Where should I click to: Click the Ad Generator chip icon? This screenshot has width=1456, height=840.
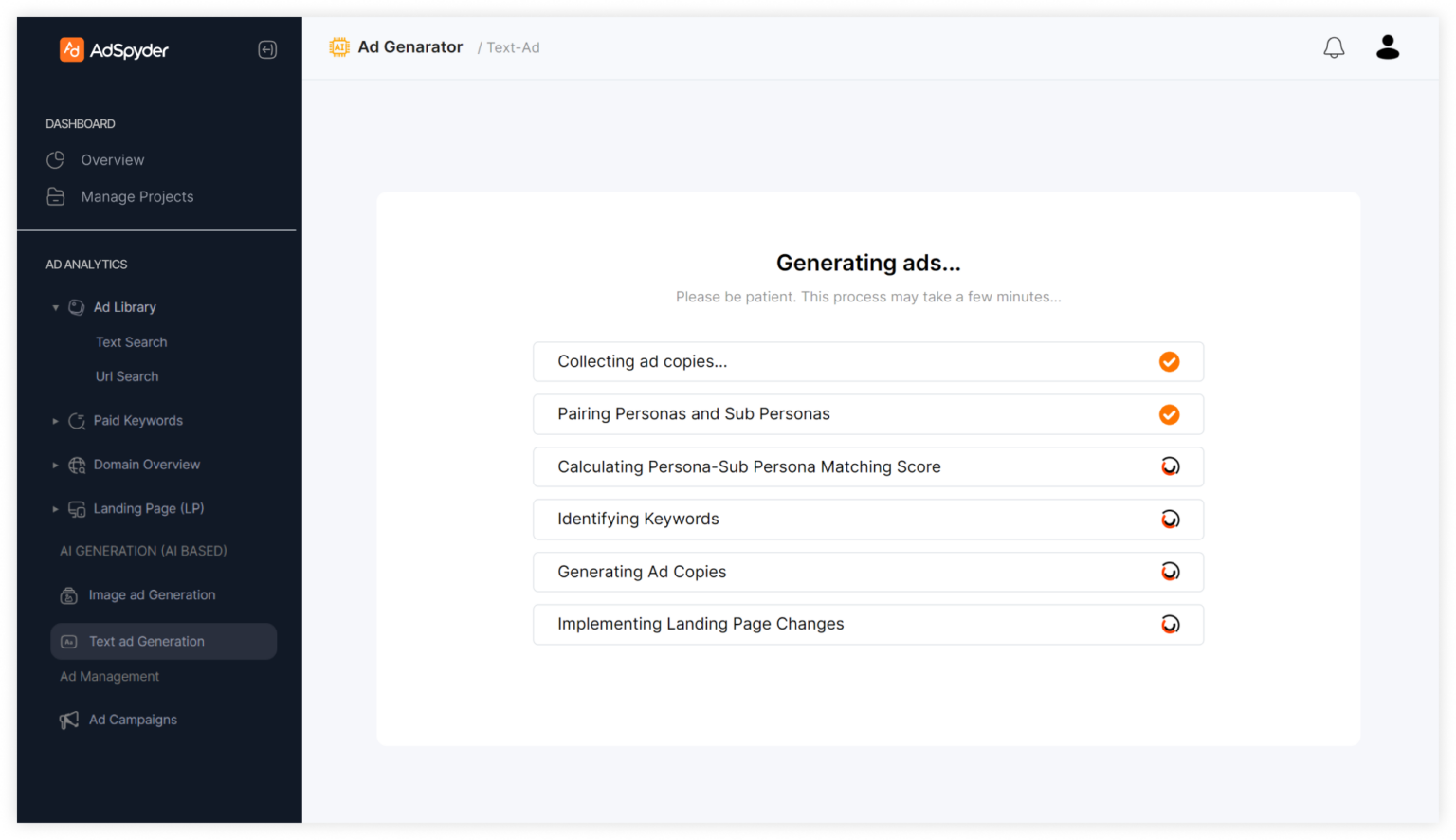pos(338,47)
